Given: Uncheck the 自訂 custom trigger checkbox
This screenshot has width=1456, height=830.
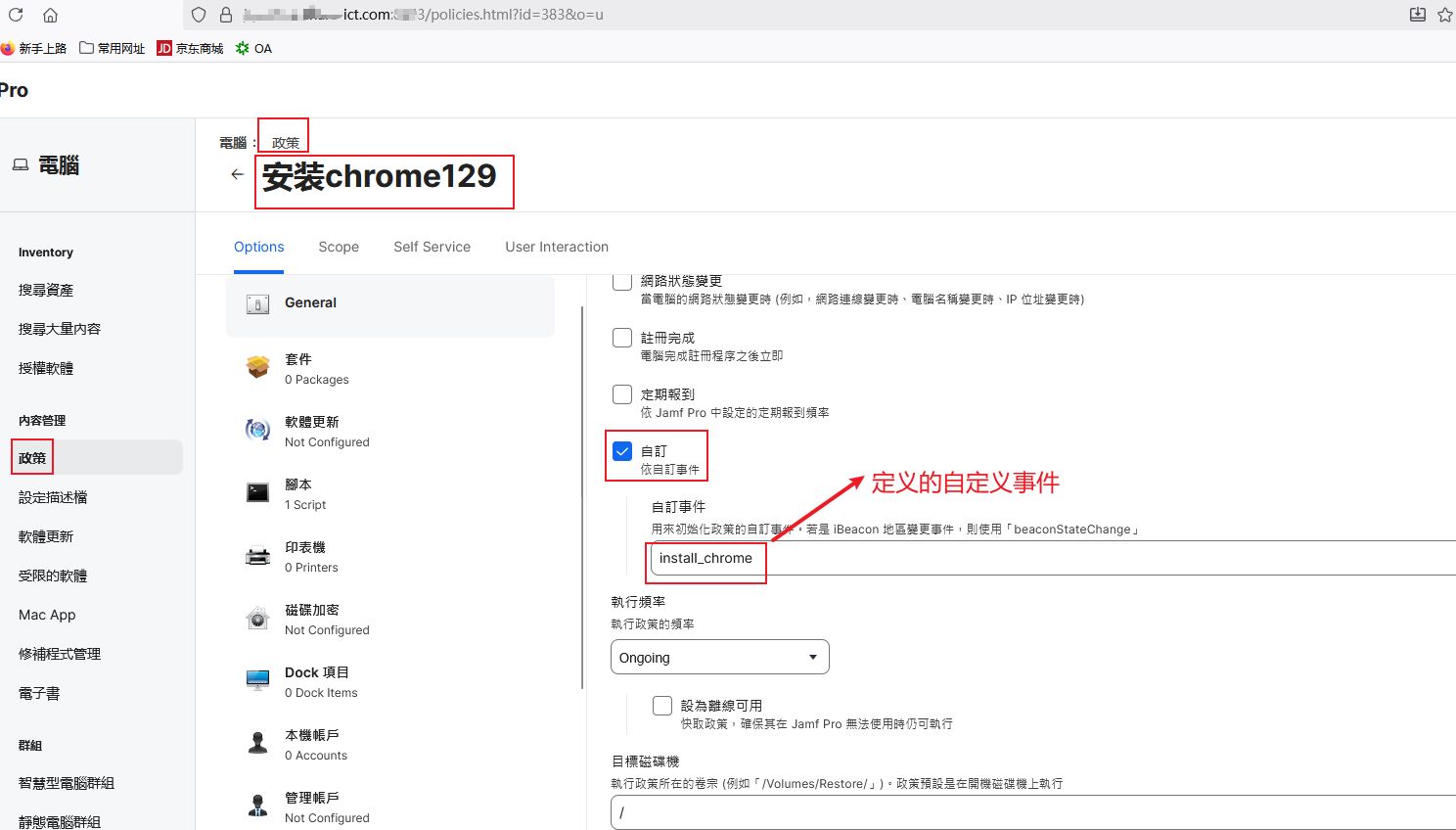Looking at the screenshot, I should pos(622,451).
